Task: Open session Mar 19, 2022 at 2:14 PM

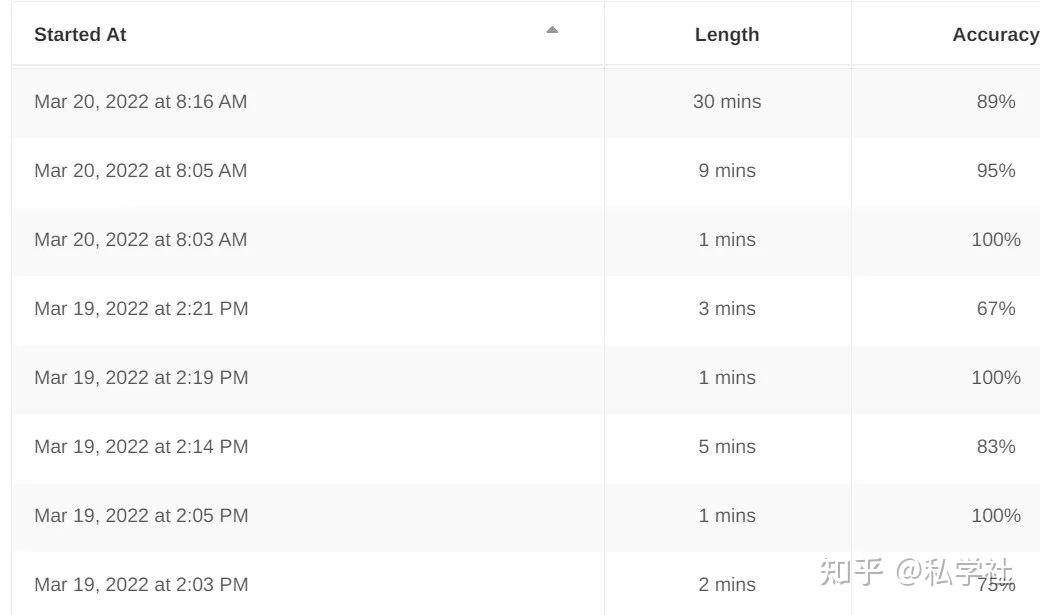Action: 141,446
